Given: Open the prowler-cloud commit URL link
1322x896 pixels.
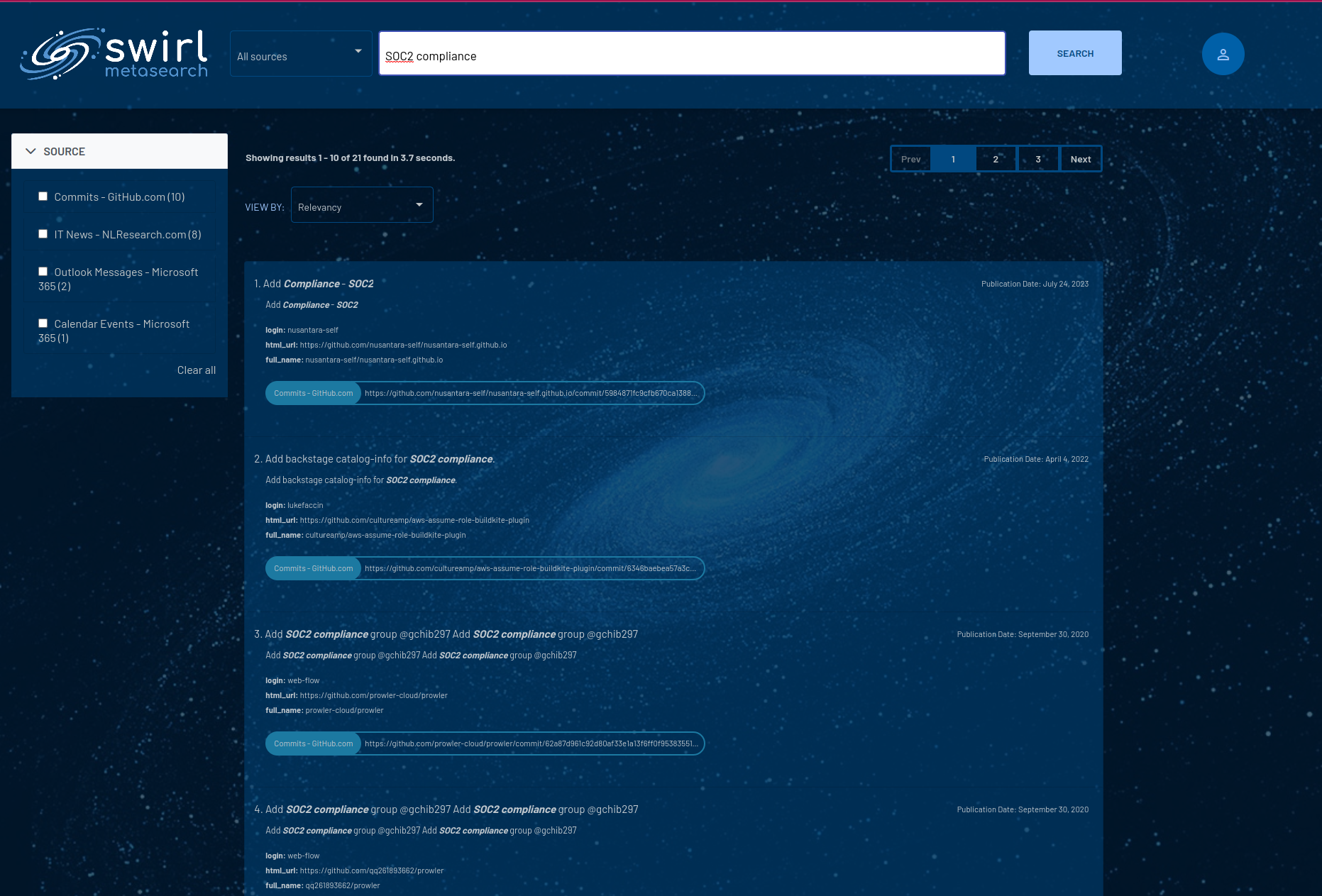Looking at the screenshot, I should (x=531, y=743).
